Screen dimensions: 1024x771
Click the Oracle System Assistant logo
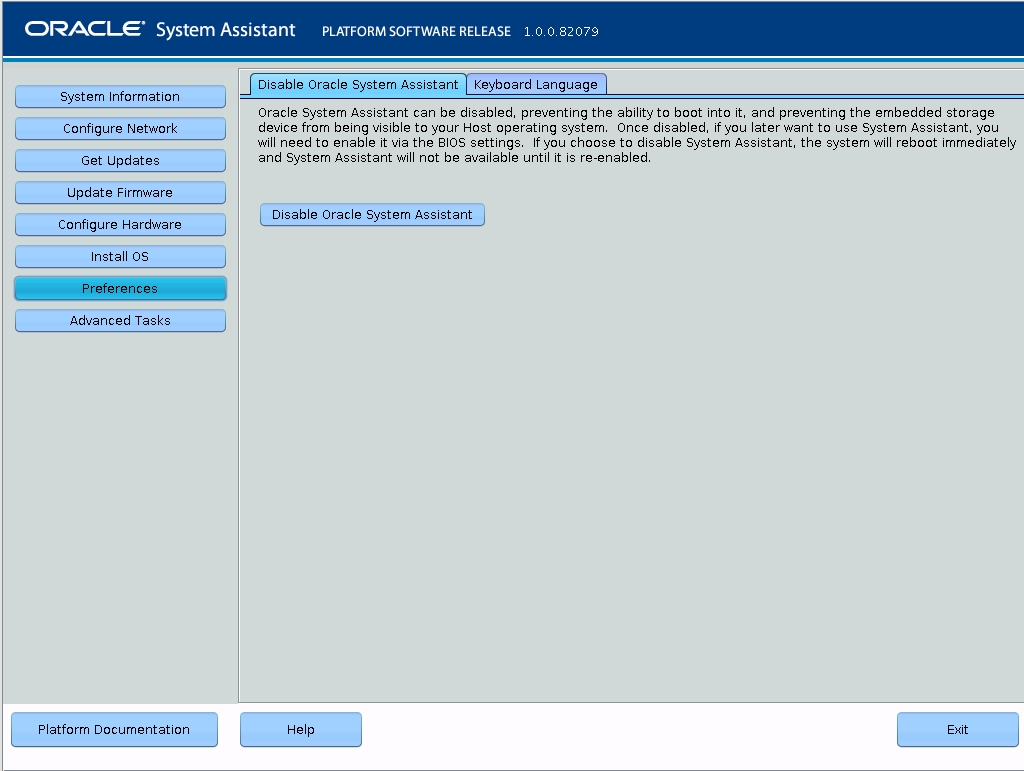click(x=160, y=29)
